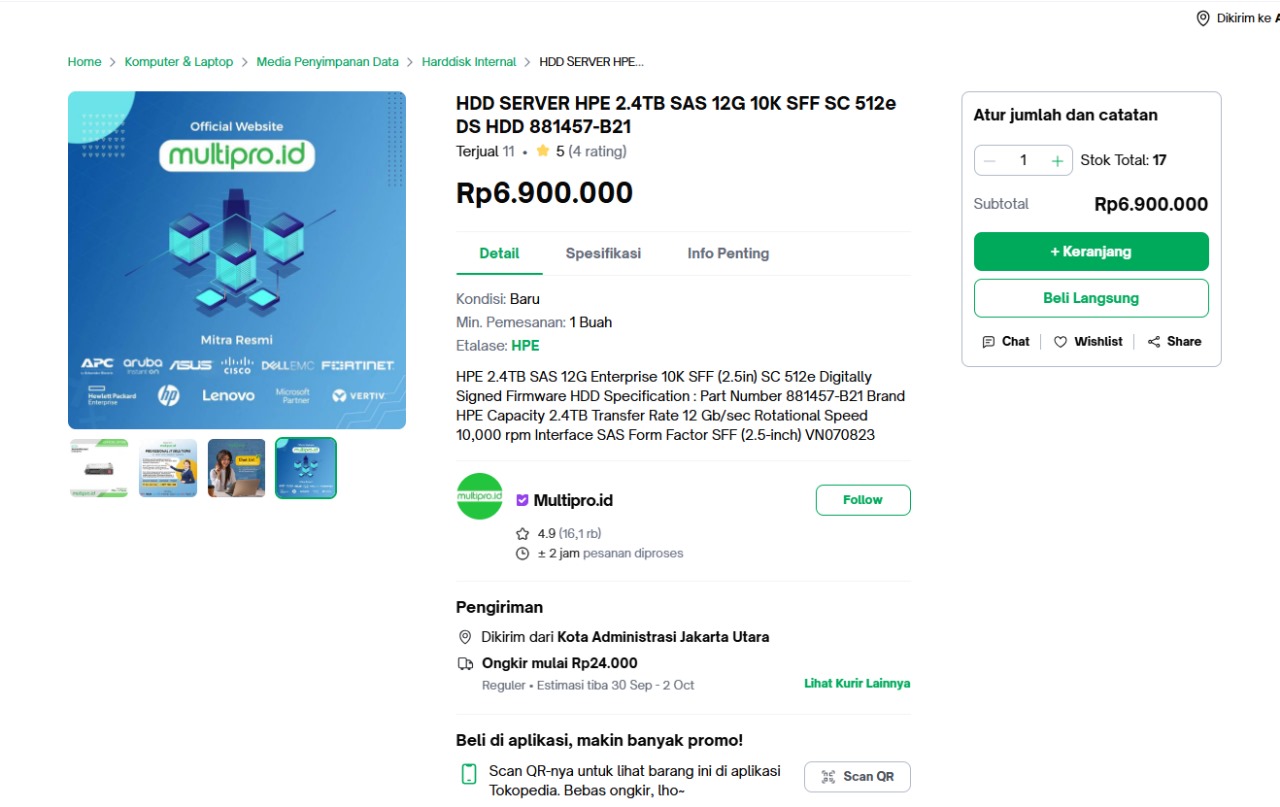Increase quantity with the plus icon
The height and width of the screenshot is (807, 1280).
[1057, 160]
